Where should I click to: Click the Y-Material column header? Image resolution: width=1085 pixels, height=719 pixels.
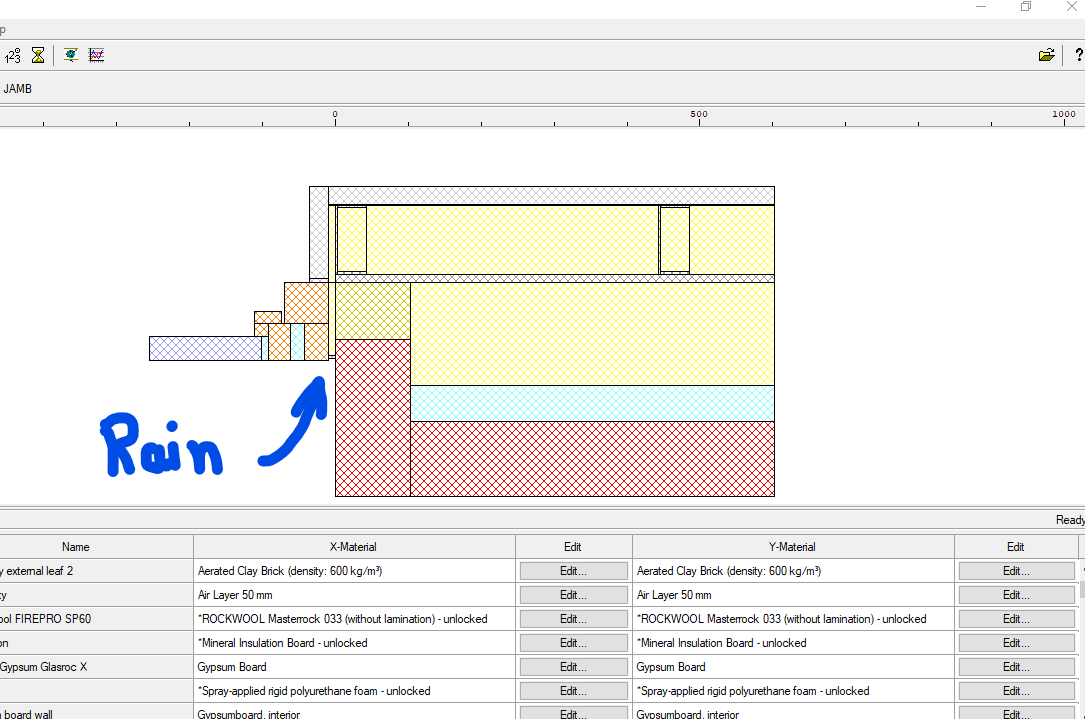[x=793, y=547]
